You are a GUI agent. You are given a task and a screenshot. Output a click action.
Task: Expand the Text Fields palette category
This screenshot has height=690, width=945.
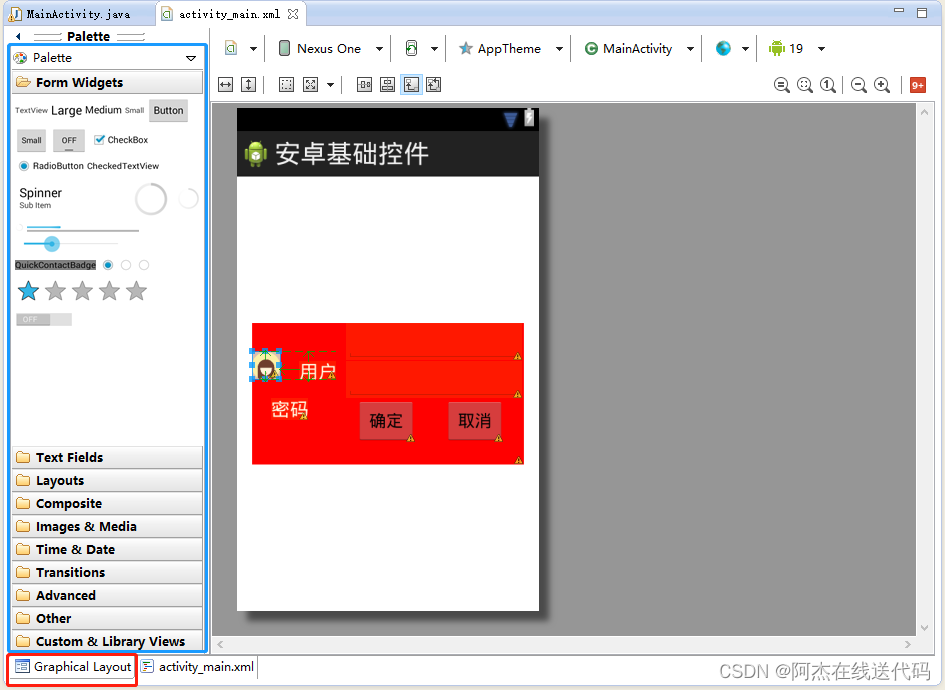[107, 457]
